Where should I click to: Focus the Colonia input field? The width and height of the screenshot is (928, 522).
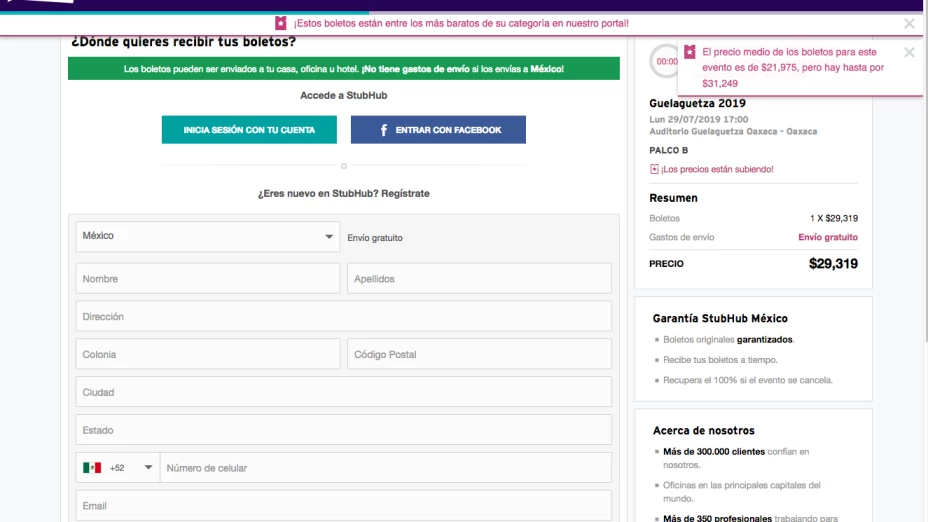[208, 355]
